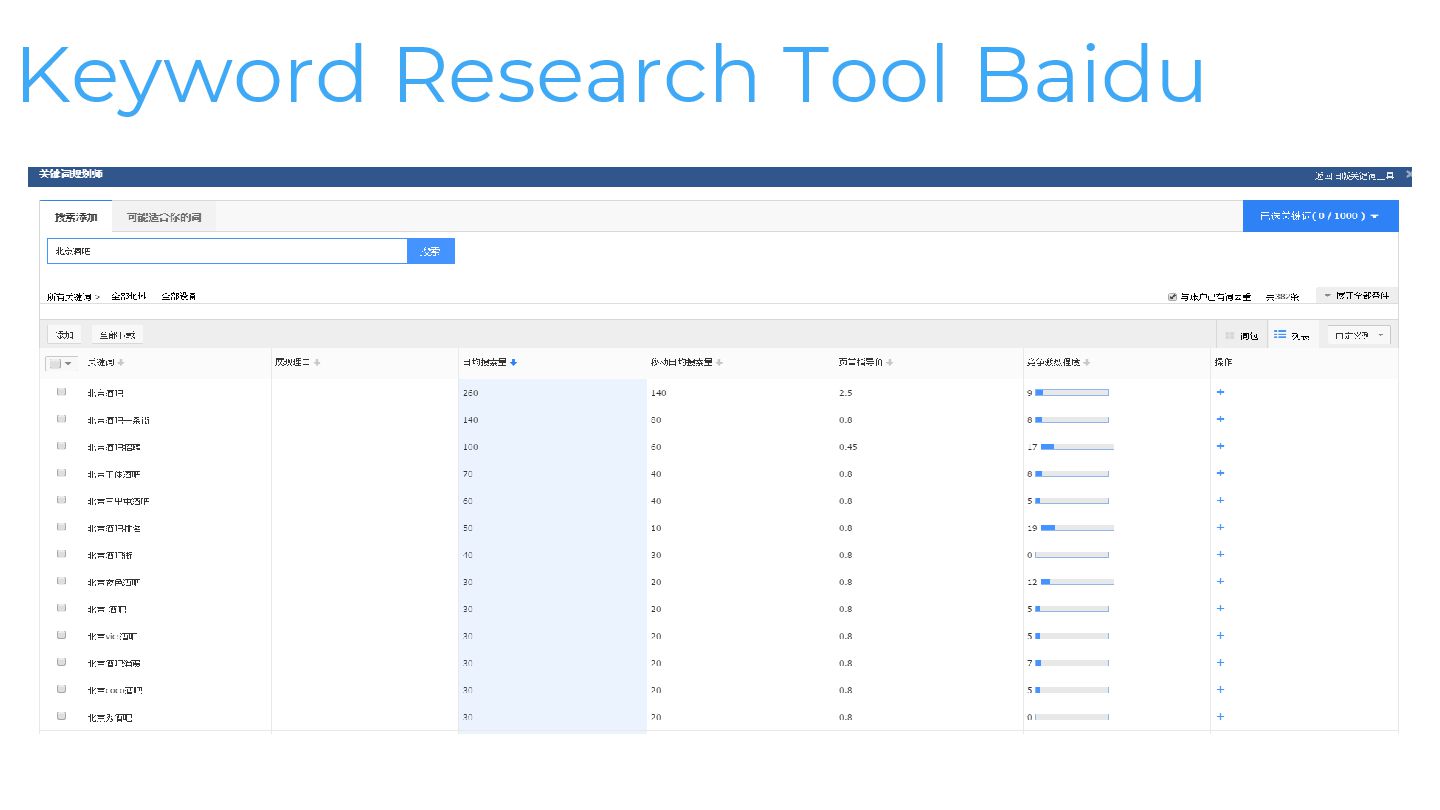Click plus icon for keyword with 140 daily searches

tap(1220, 419)
